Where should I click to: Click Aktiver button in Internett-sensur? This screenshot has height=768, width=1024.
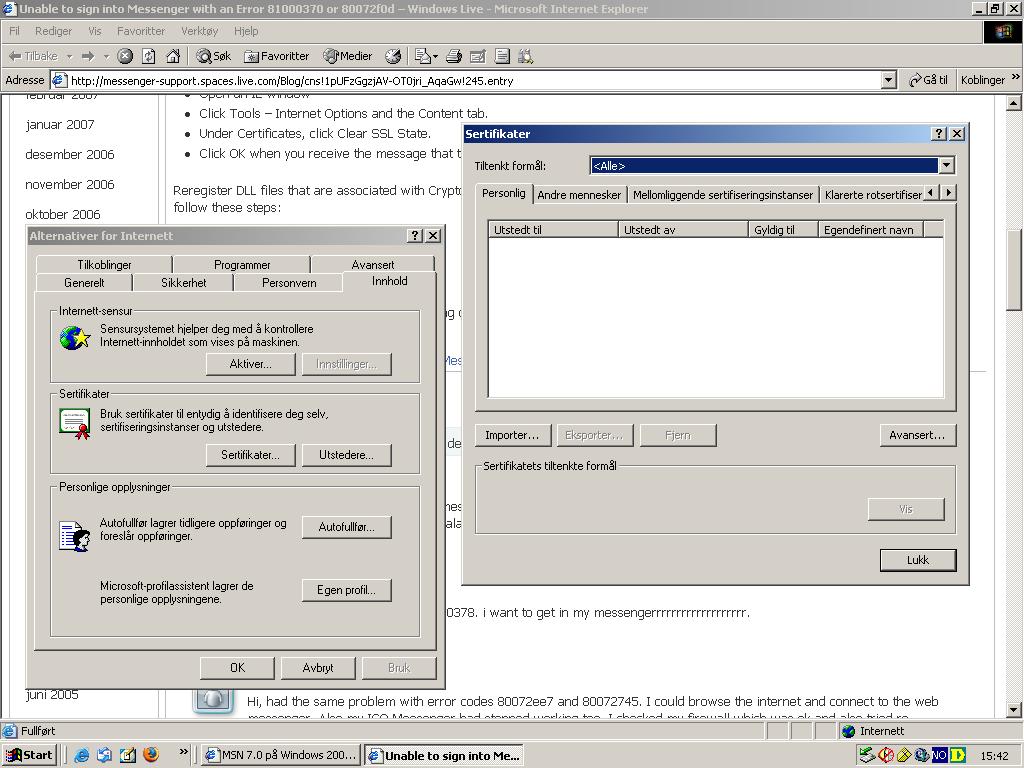(x=251, y=364)
